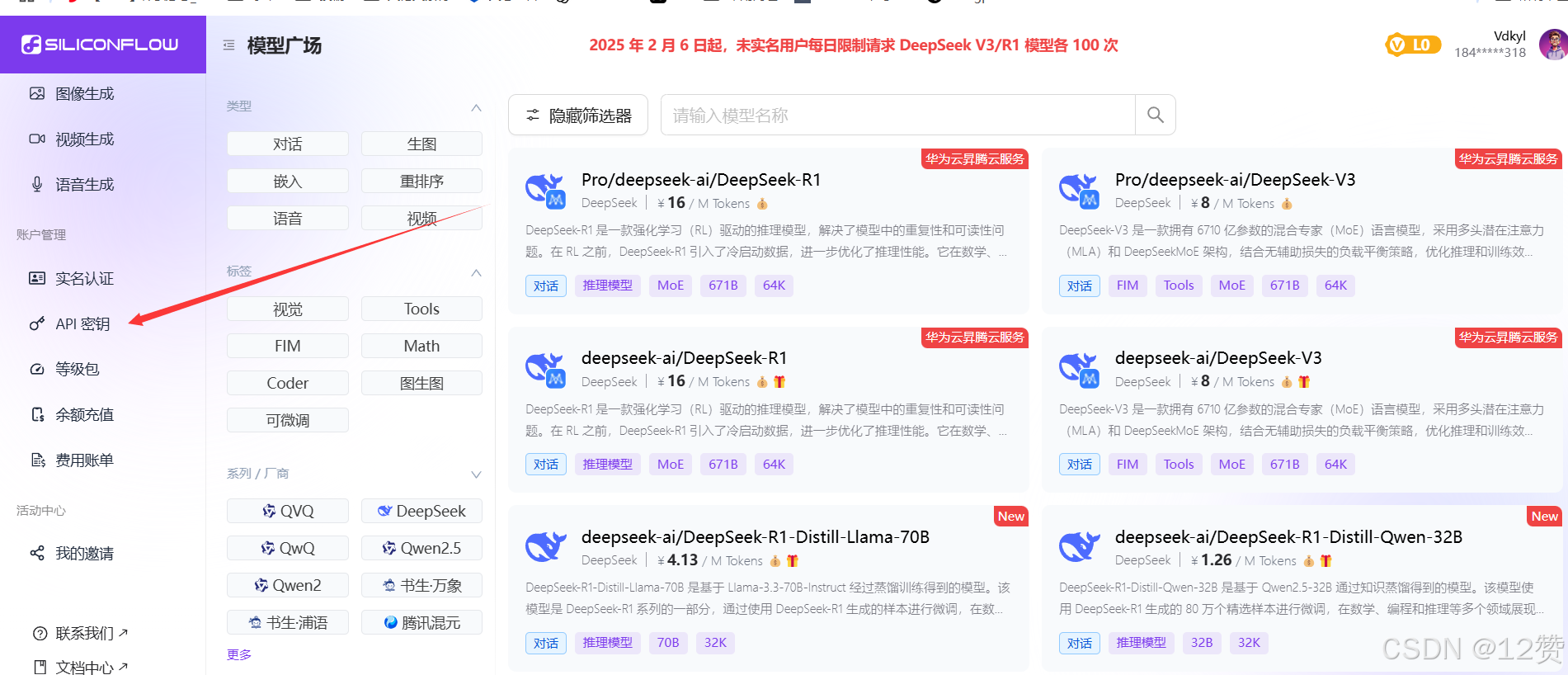Click the 隐藏筛选器 button
Viewport: 1568px width, 675px height.
(x=578, y=115)
